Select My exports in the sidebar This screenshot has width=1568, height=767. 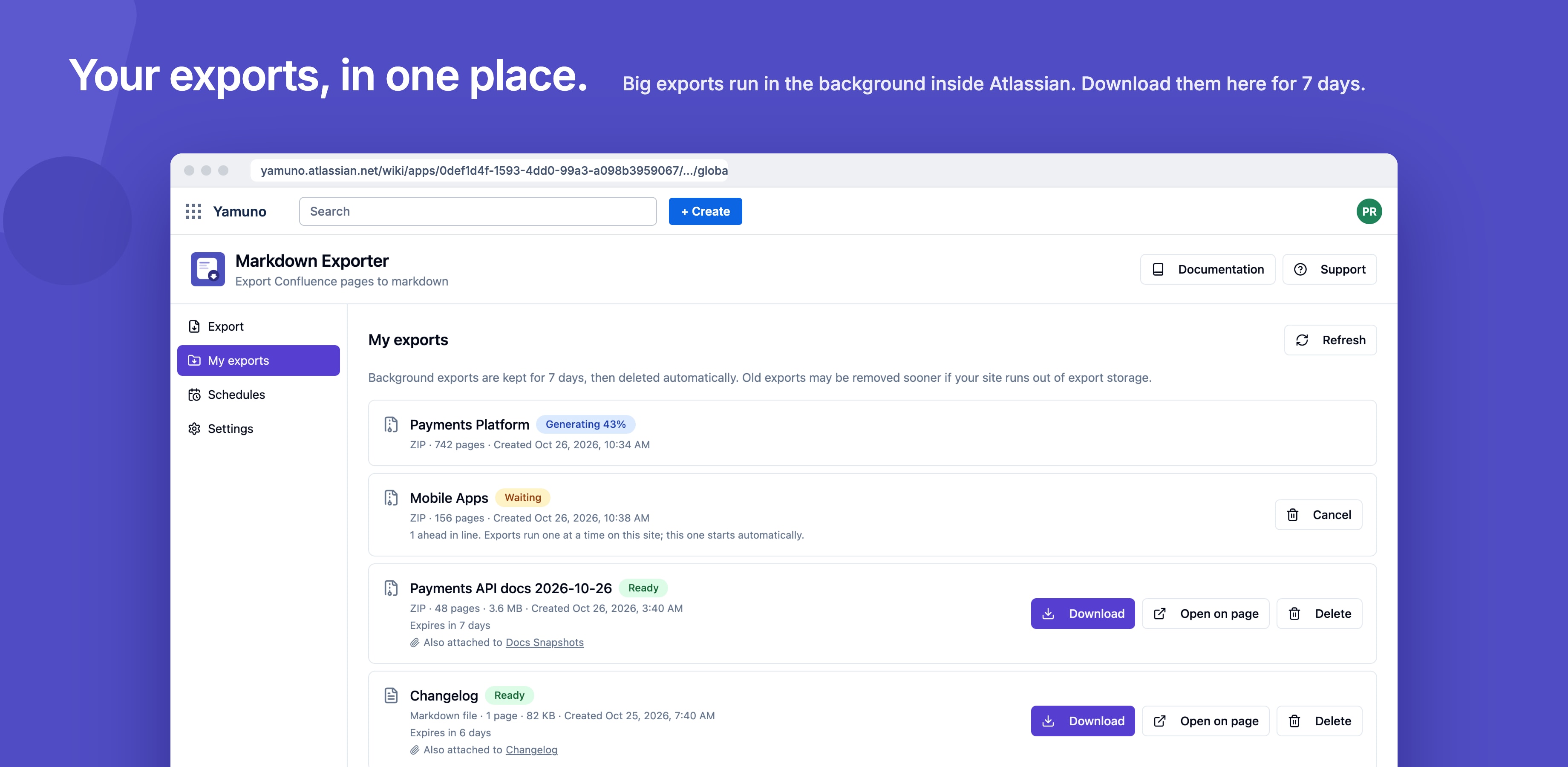pos(258,360)
